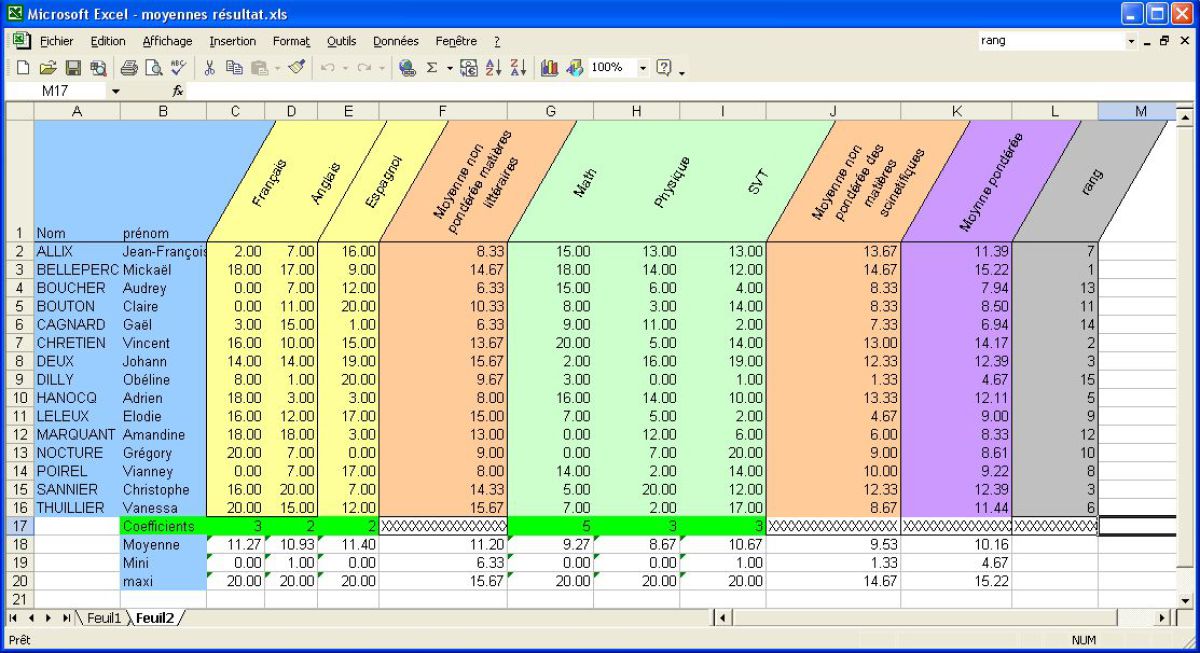Open the Paste options dropdown arrow
Viewport: 1200px width, 653px height.
[x=276, y=68]
